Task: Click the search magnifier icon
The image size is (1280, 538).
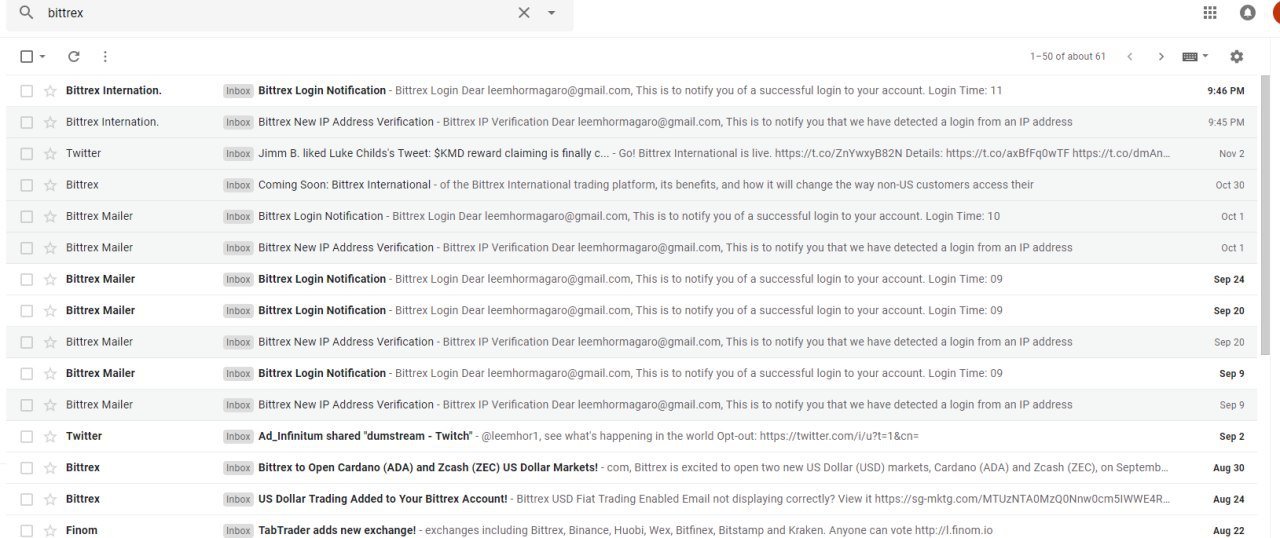Action: pyautogui.click(x=26, y=13)
